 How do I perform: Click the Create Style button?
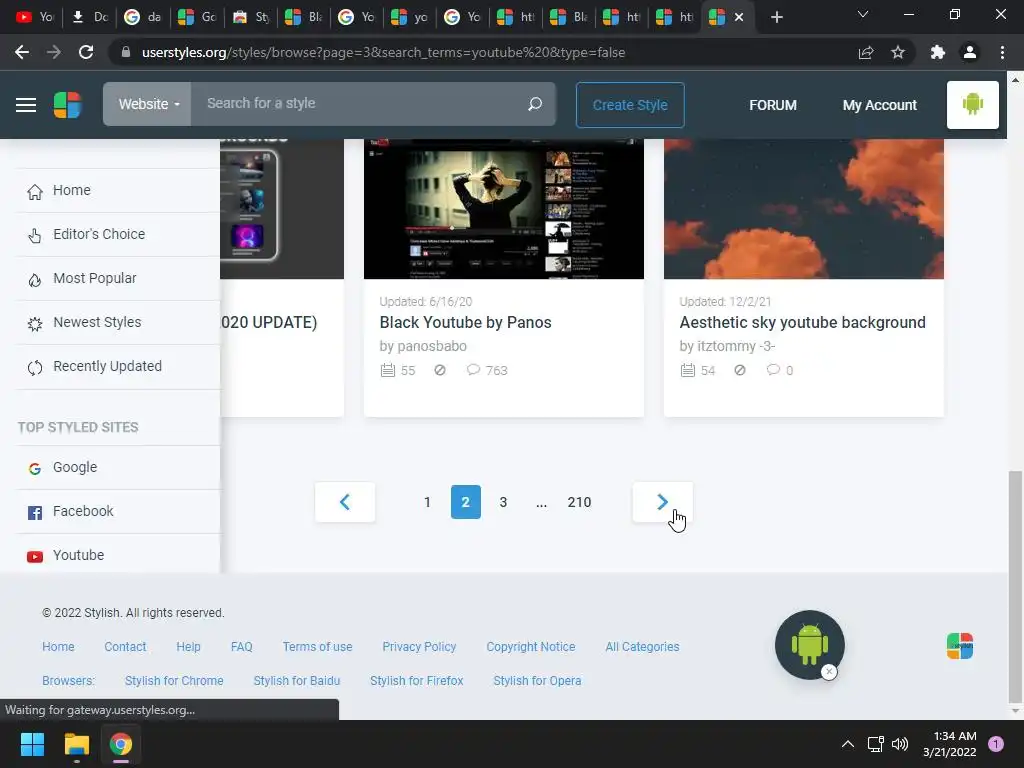coord(630,105)
